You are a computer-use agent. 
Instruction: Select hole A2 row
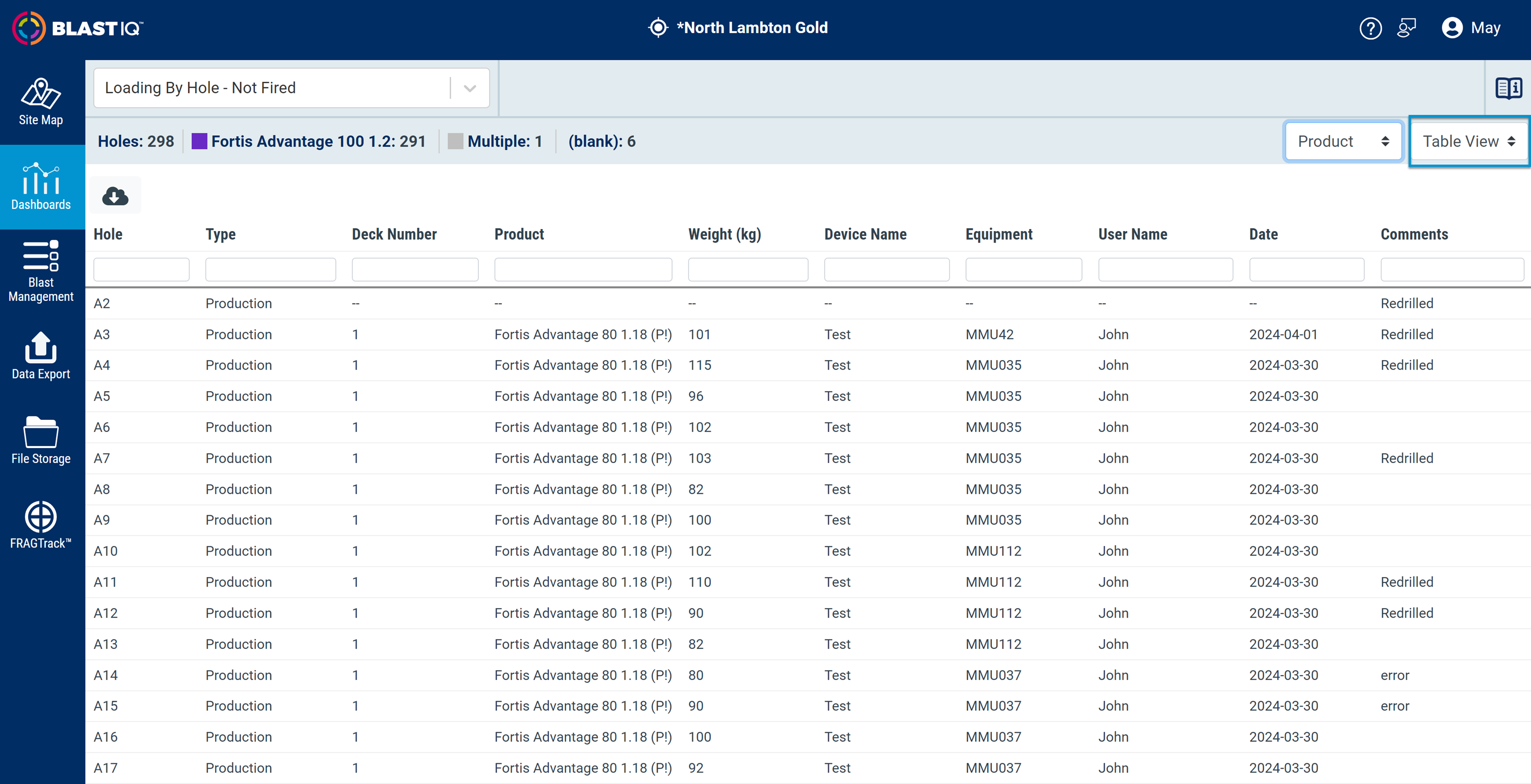808,303
